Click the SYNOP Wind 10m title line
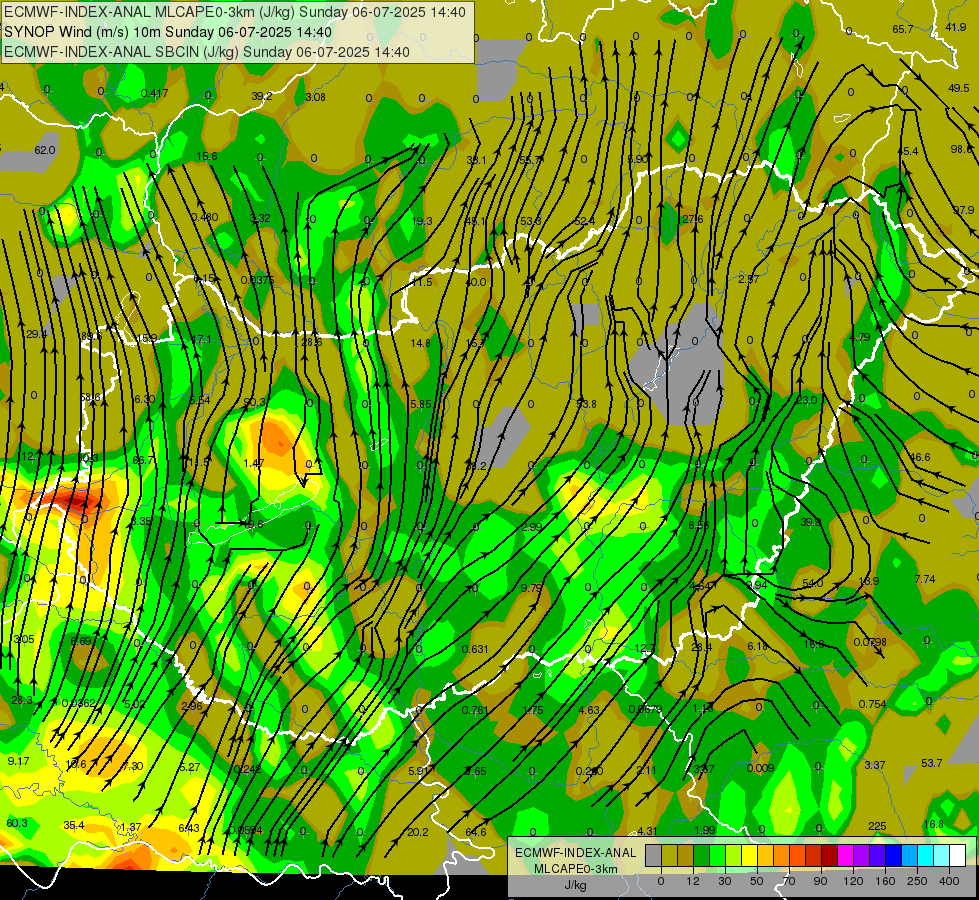The width and height of the screenshot is (979, 900). click(x=168, y=32)
